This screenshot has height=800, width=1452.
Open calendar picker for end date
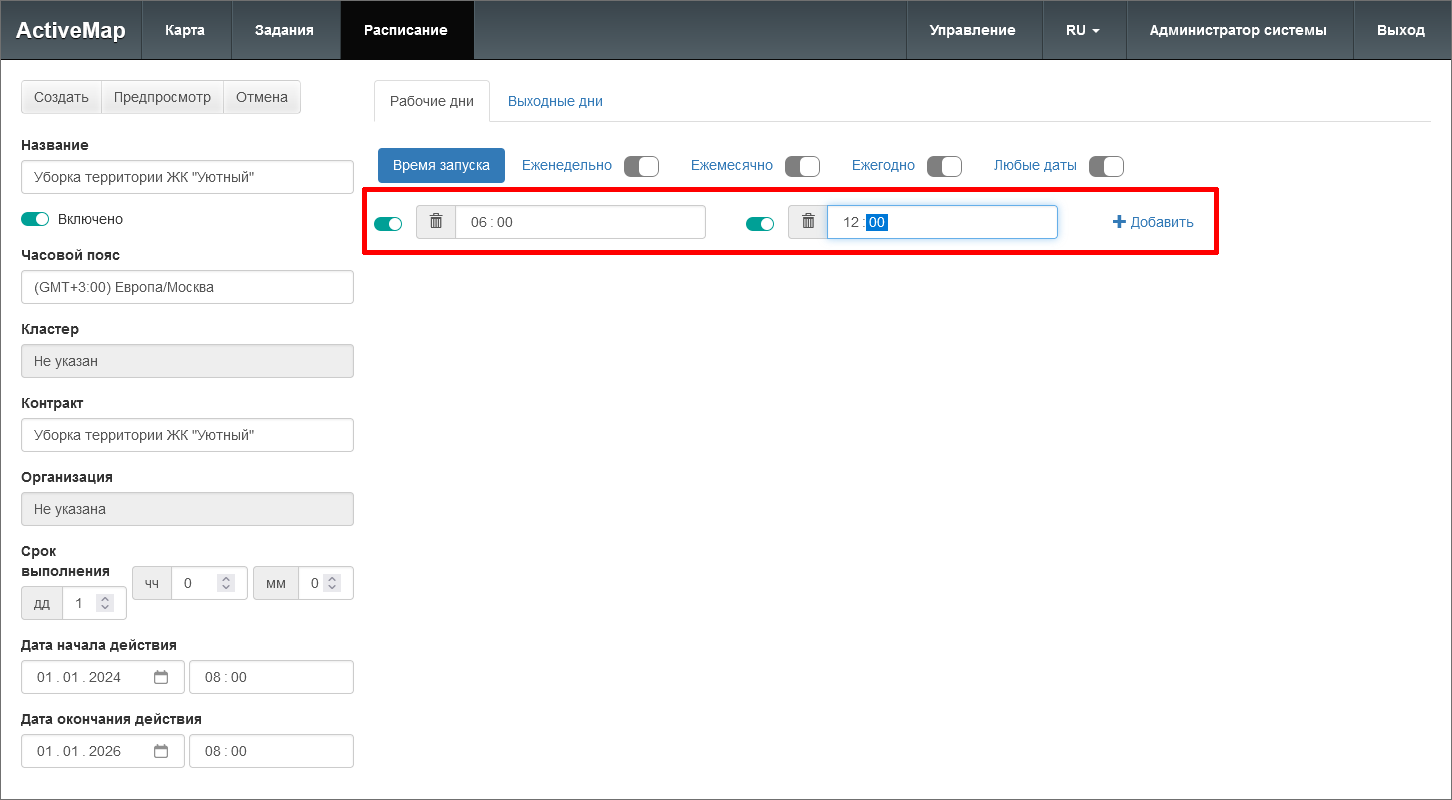tap(161, 751)
